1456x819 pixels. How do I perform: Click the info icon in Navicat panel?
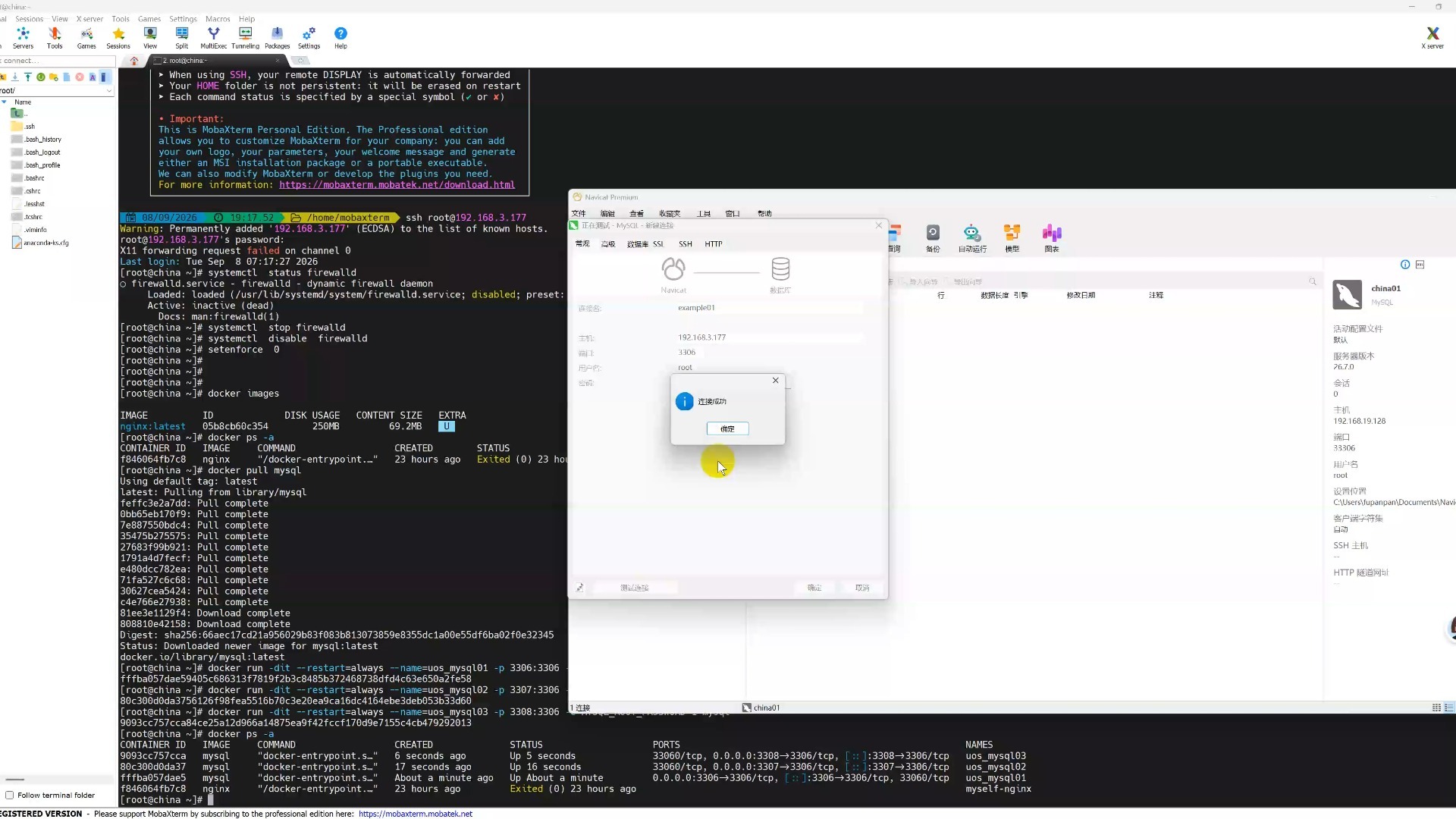pyautogui.click(x=1405, y=265)
